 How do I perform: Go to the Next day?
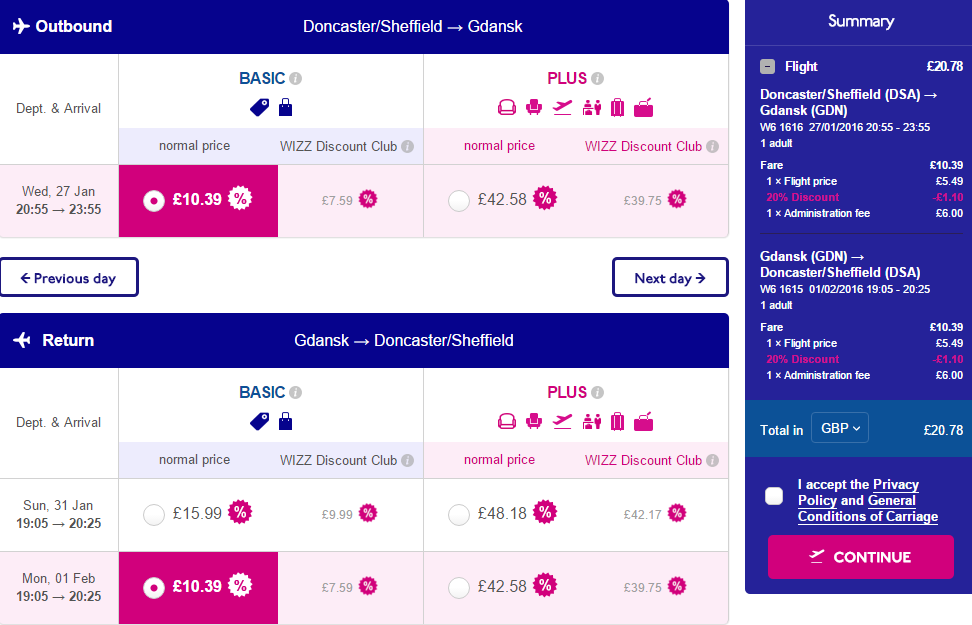(670, 278)
